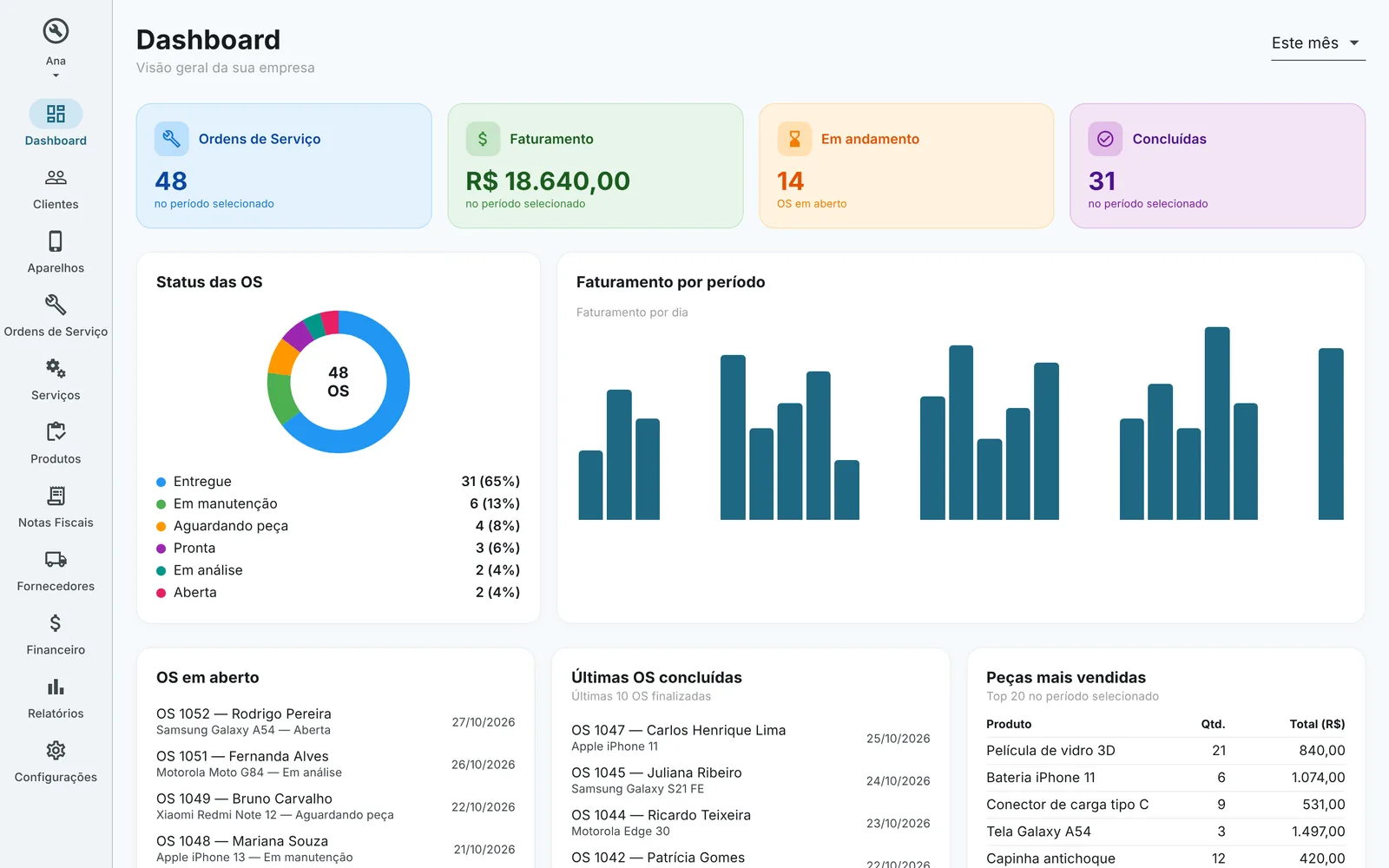Open Clientes people icon in sidebar
1389x868 pixels.
[x=56, y=177]
